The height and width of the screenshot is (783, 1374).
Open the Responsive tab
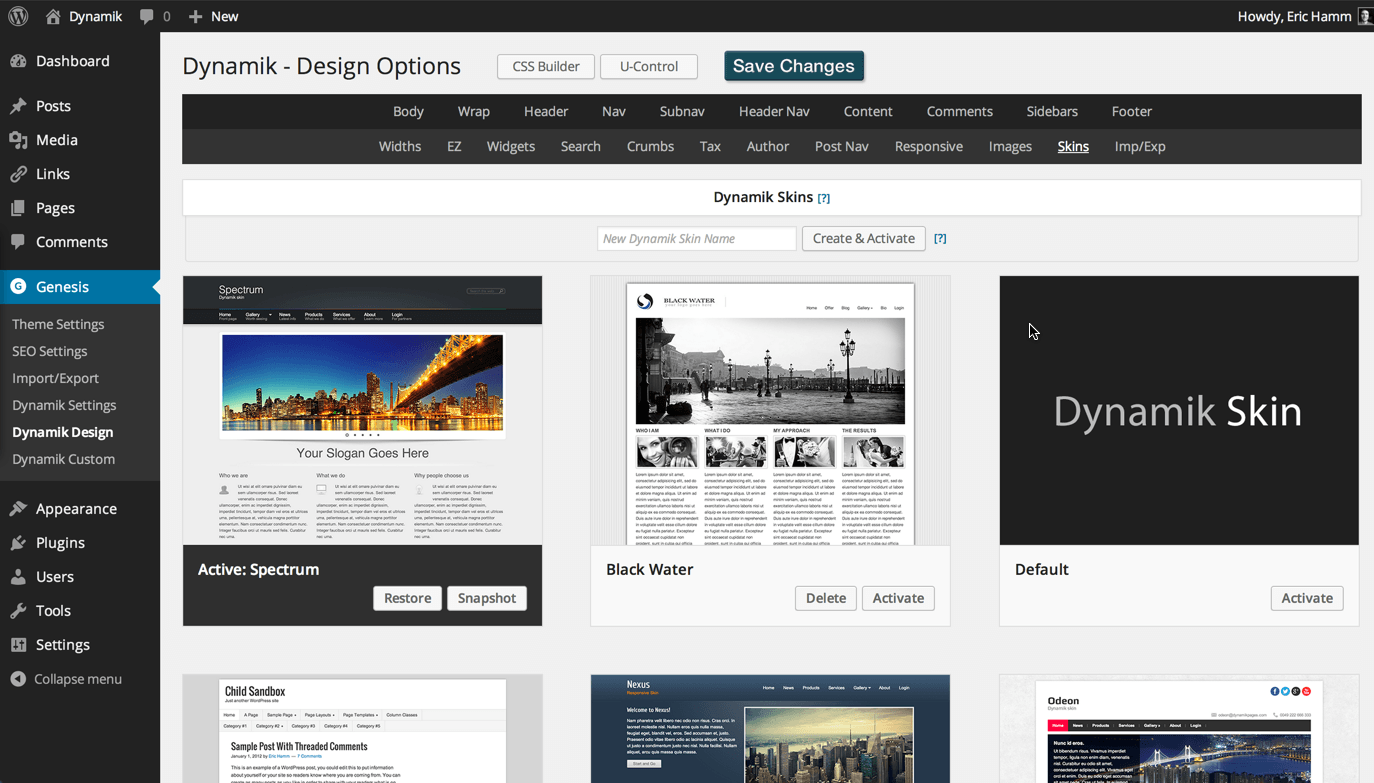[929, 146]
